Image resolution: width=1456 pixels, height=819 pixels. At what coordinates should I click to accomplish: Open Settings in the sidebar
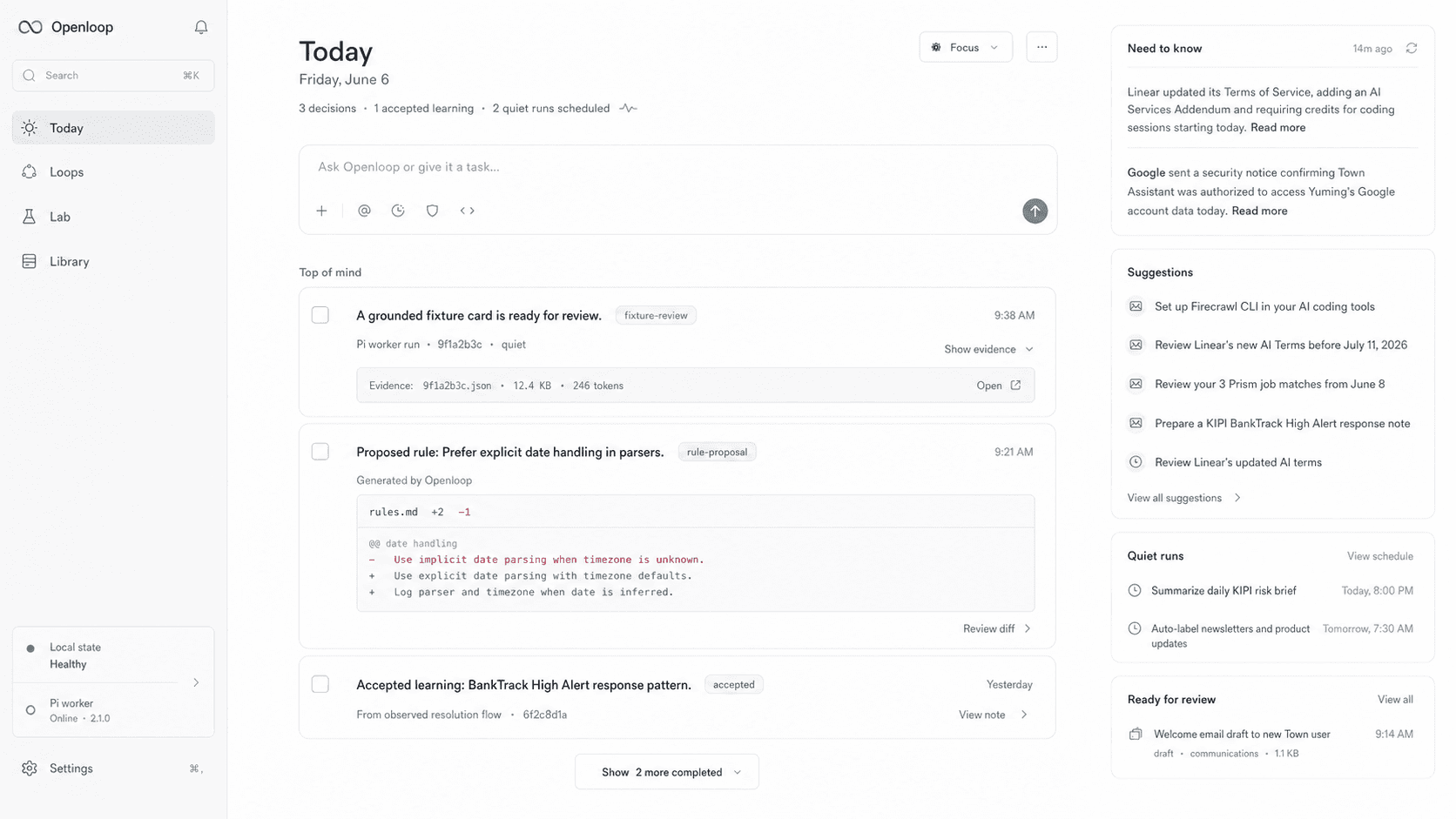click(x=113, y=769)
